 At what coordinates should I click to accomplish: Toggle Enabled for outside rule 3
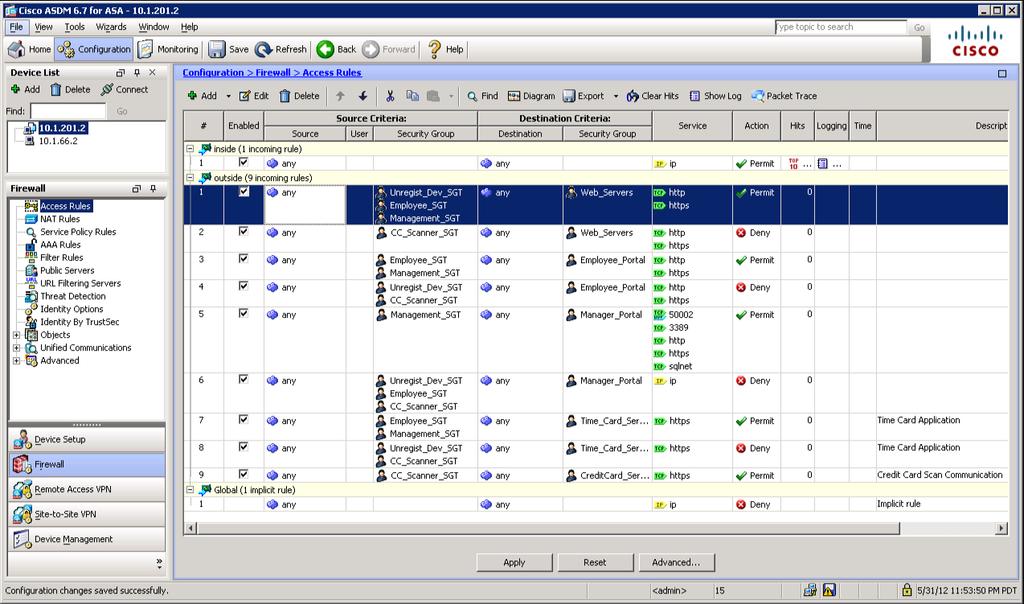point(244,259)
